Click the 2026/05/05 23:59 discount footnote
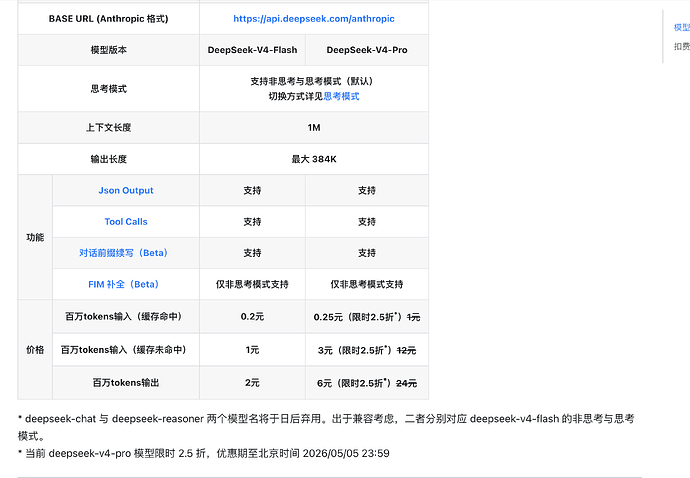Viewport: 690px width, 478px height. click(204, 453)
